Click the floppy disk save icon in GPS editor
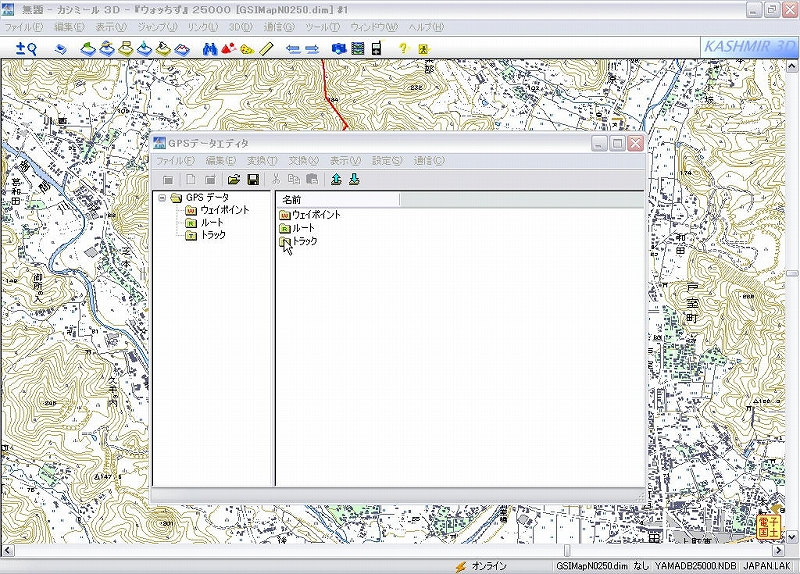 coord(253,179)
